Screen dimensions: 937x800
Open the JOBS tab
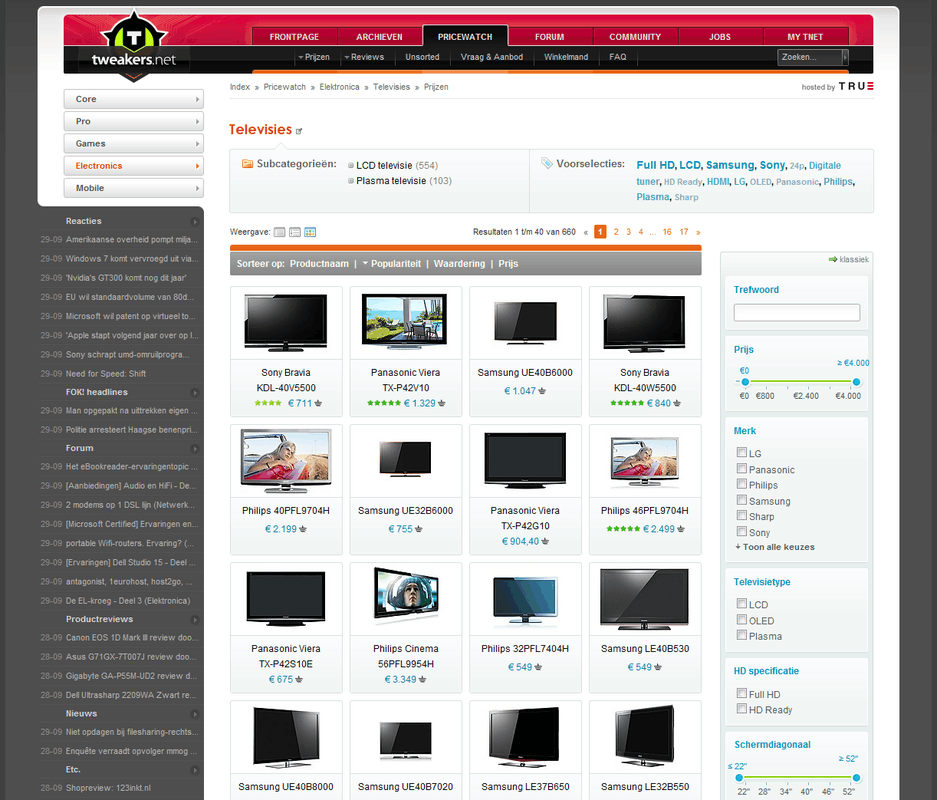pos(720,36)
